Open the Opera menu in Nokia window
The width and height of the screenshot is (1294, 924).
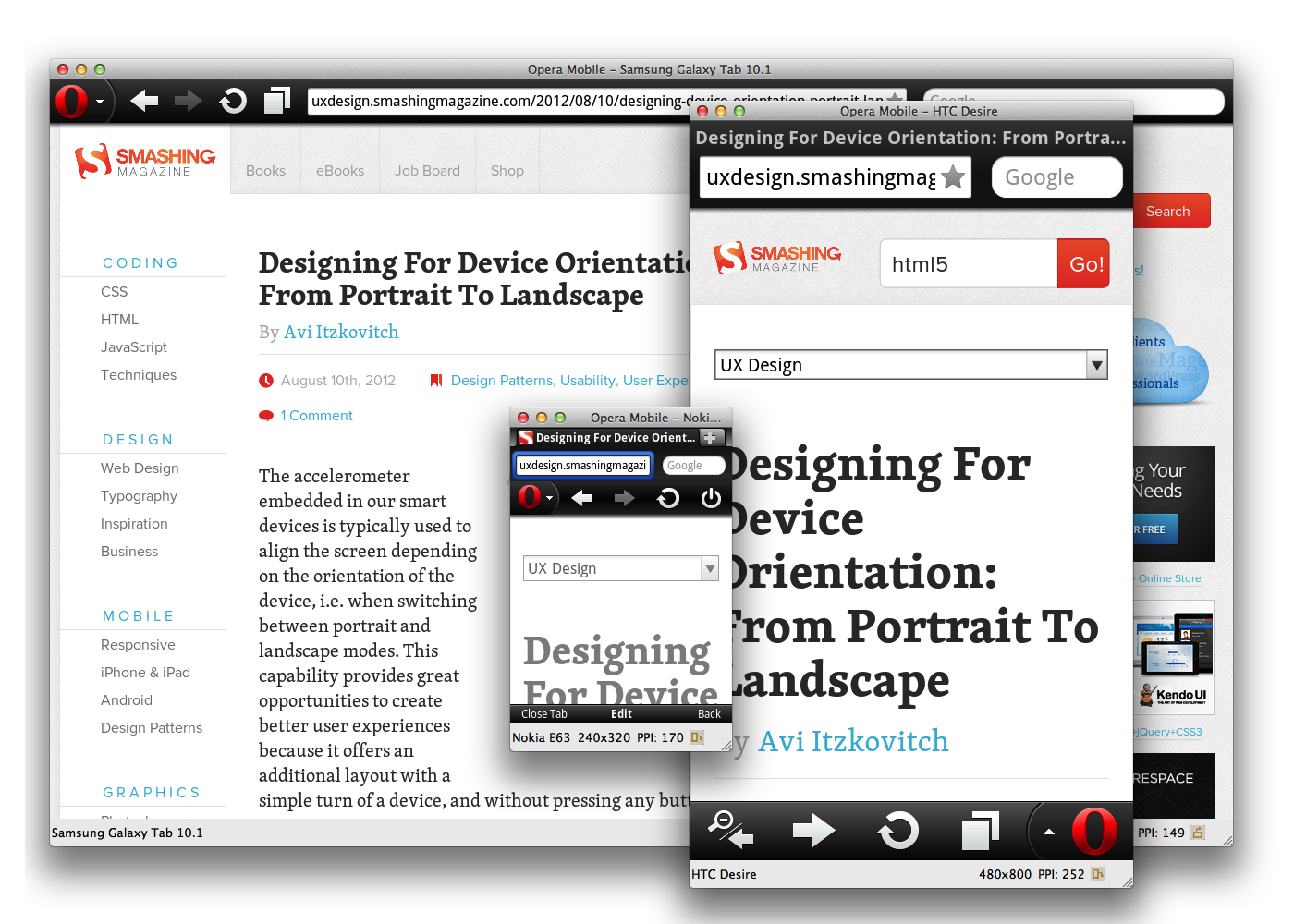pos(534,498)
